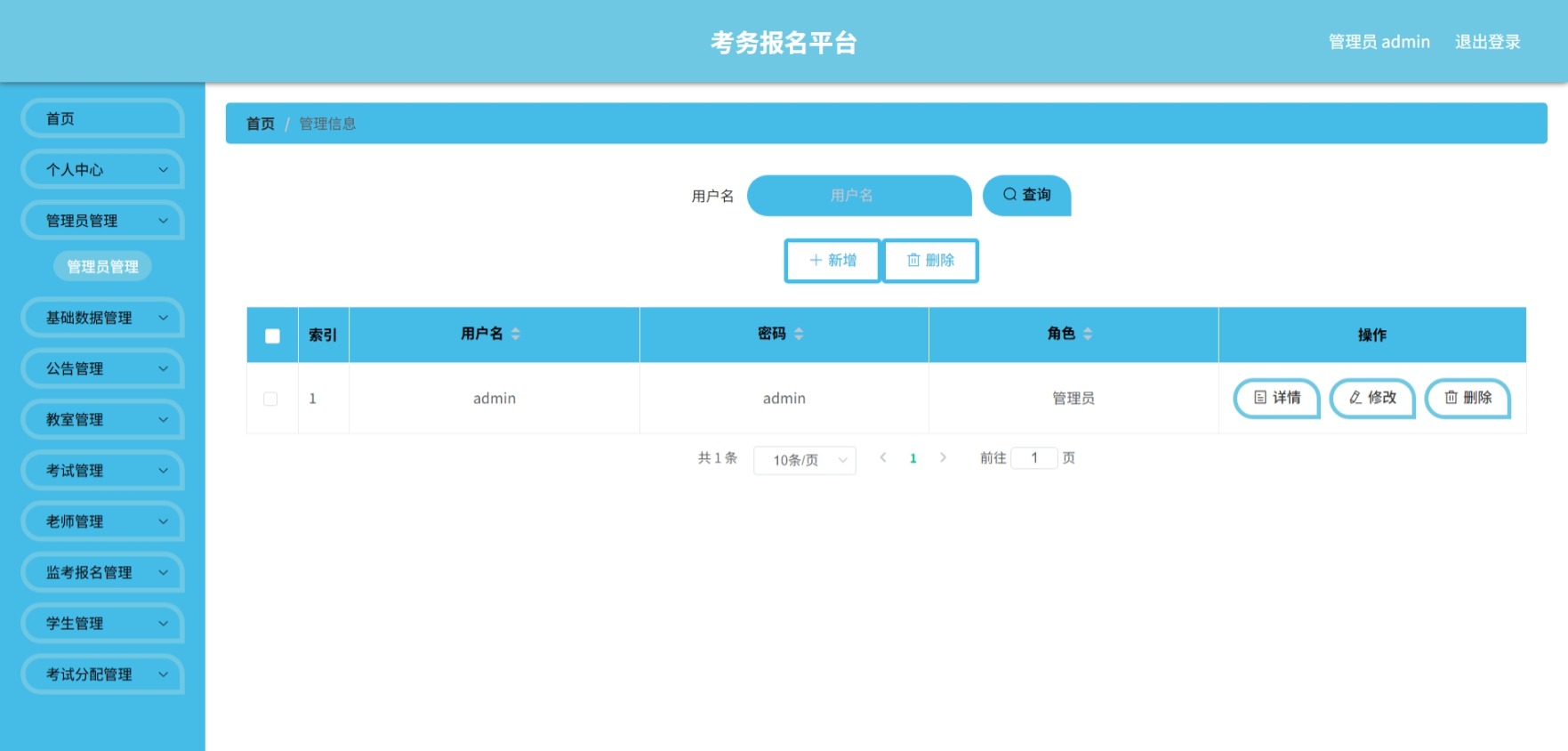1568x751 pixels.
Task: Expand the 基础数据管理 sidebar menu
Action: 102,317
